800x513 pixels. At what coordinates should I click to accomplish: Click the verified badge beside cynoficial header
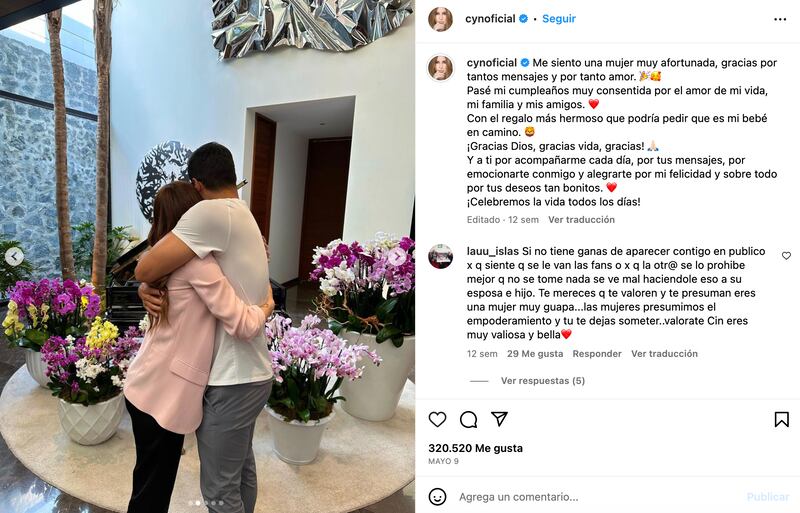[523, 19]
